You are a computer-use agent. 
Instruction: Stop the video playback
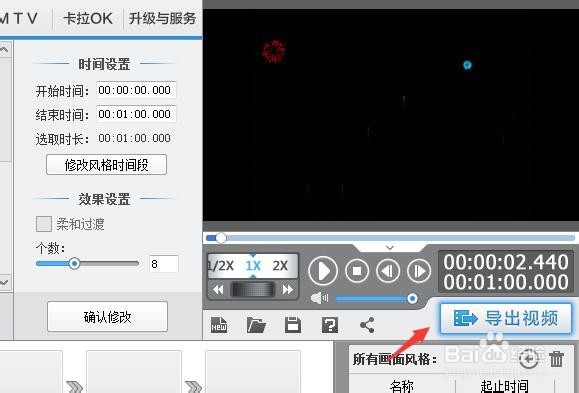357,271
